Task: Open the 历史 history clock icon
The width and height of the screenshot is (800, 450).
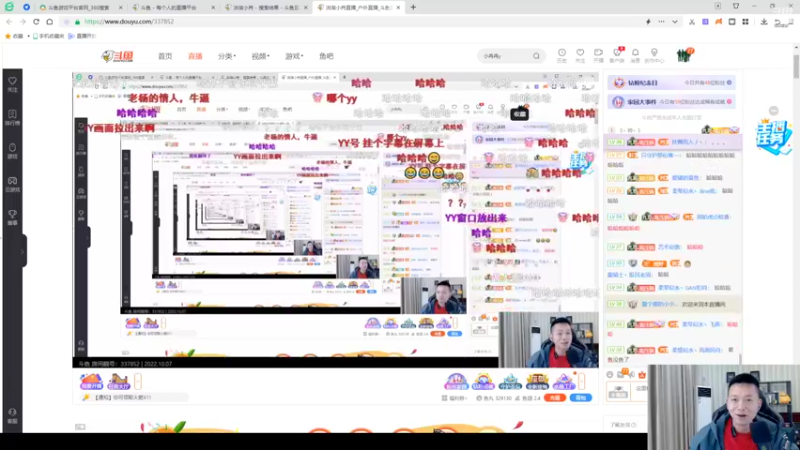Action: coord(562,55)
